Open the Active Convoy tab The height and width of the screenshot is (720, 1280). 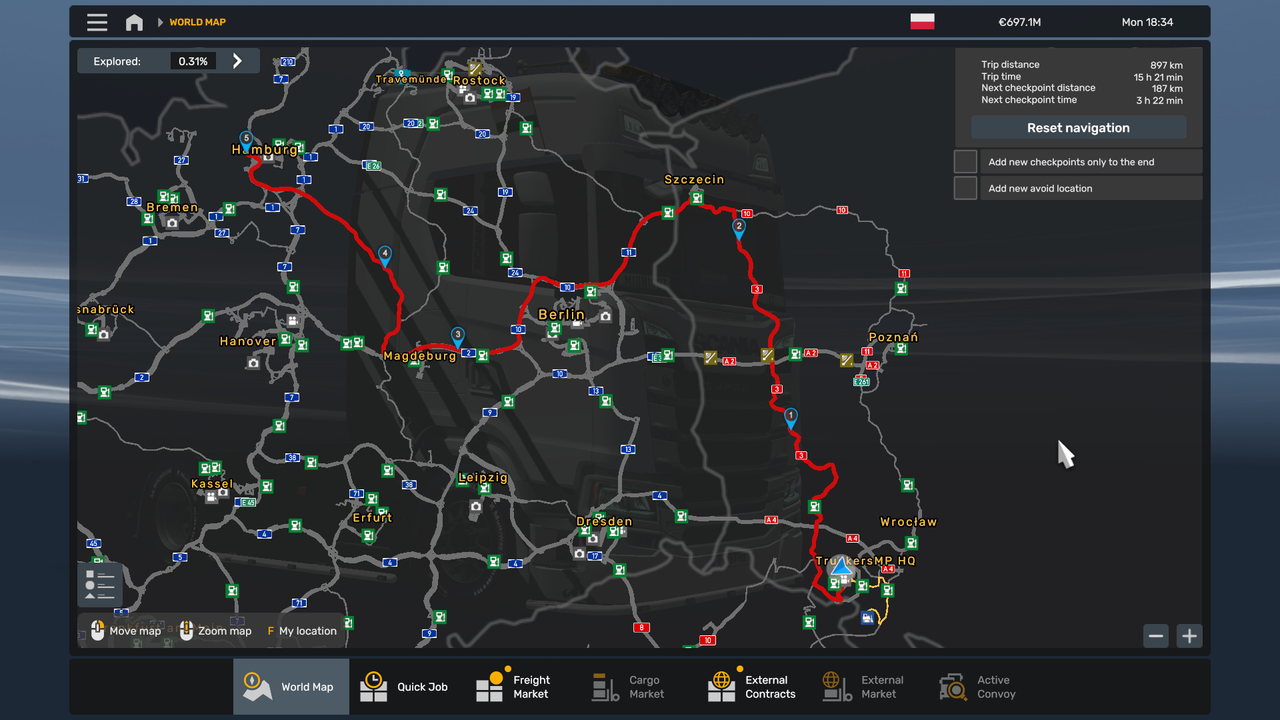[x=986, y=687]
